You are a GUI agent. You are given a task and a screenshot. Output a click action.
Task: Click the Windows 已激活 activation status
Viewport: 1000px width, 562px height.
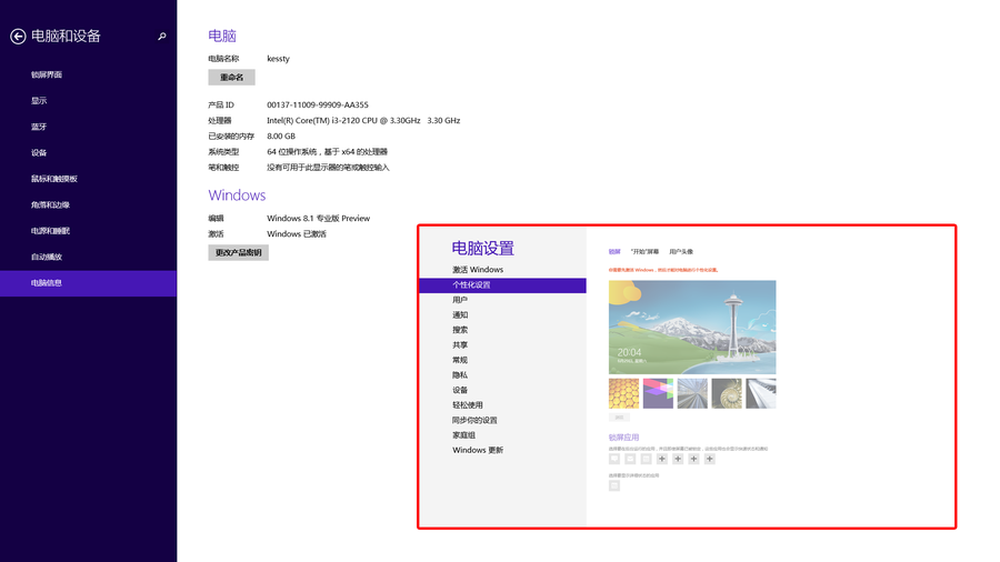pos(297,234)
